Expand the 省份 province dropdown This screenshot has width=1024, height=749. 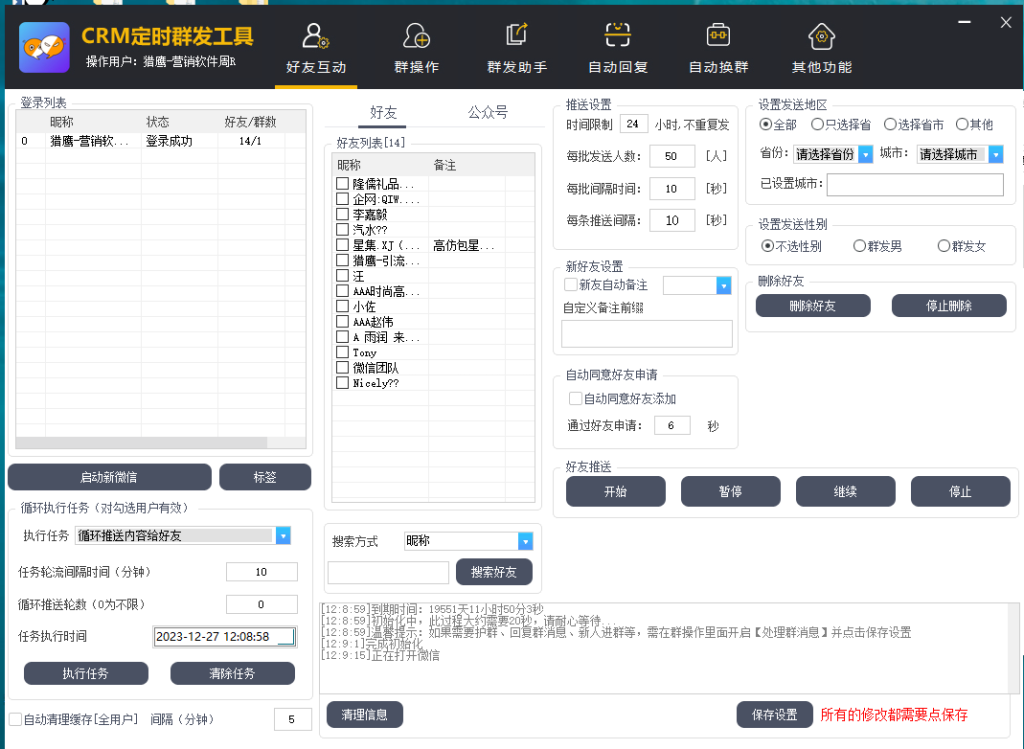click(x=865, y=155)
